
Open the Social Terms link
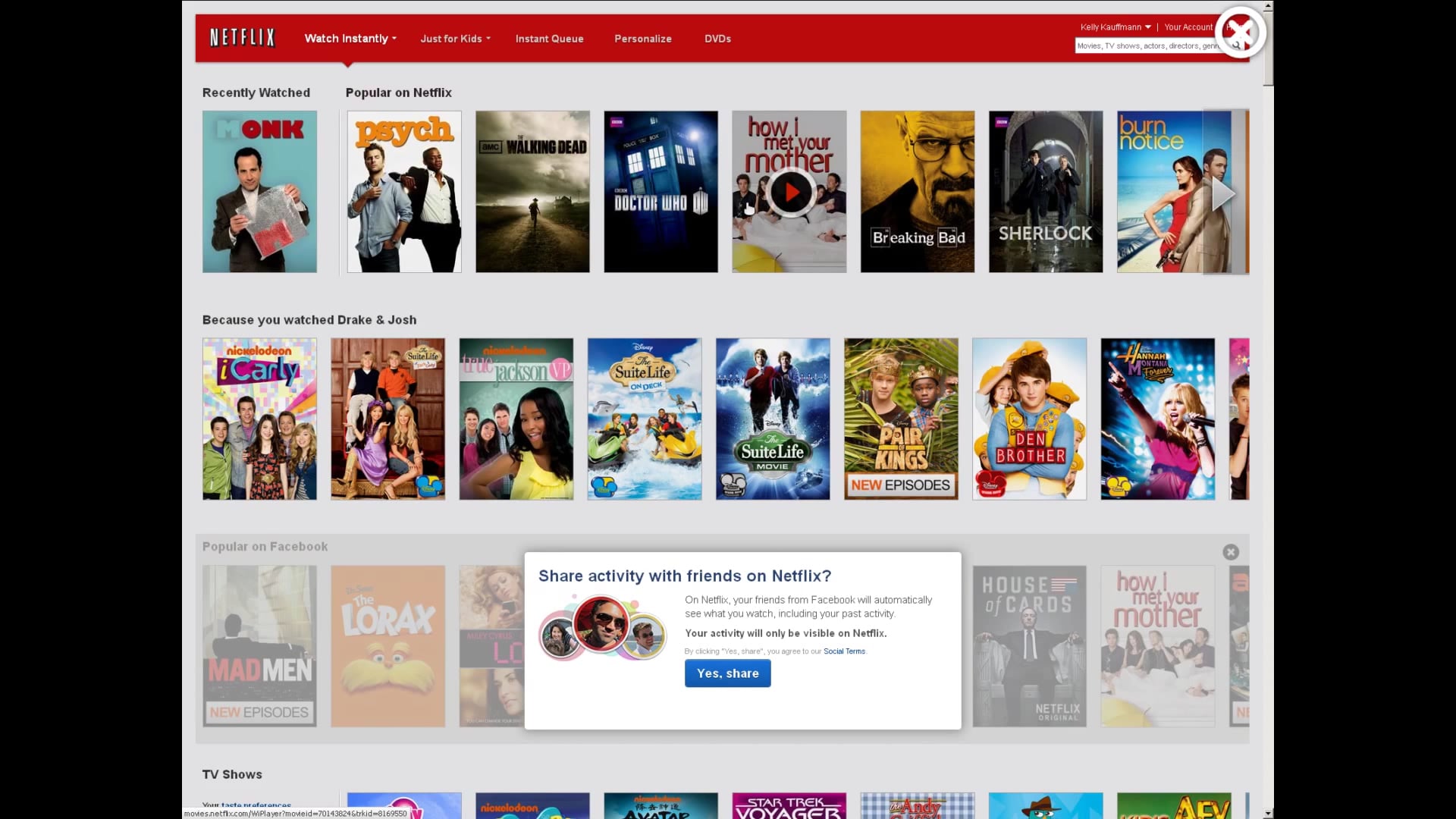pos(844,651)
